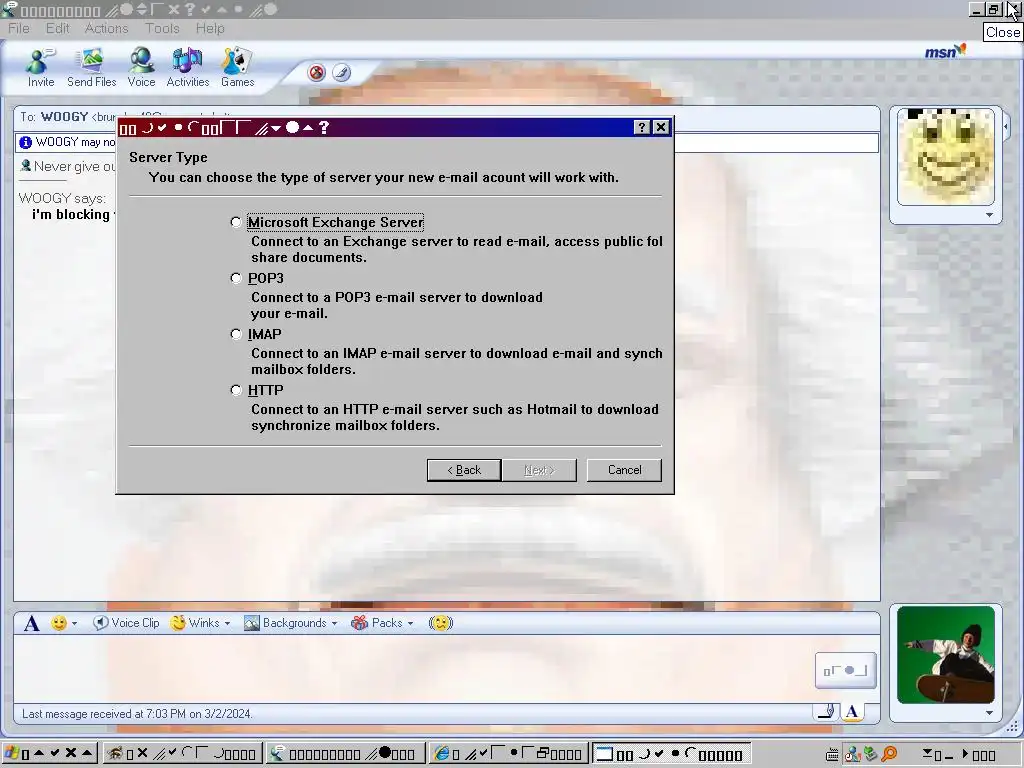Open Send Files from the Messenger toolbar
Image resolution: width=1024 pixels, height=768 pixels.
tap(91, 67)
